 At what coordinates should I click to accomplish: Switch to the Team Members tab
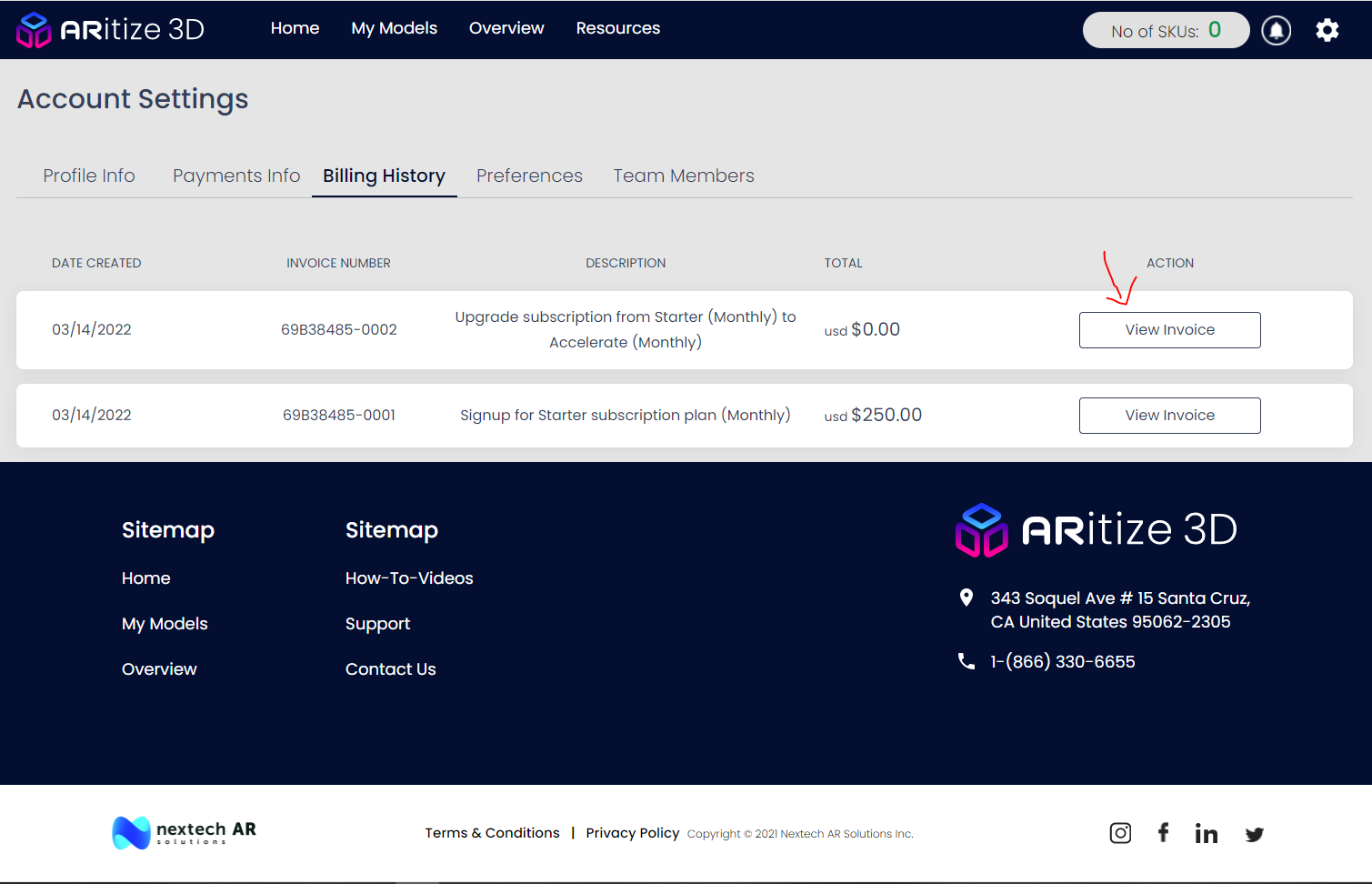click(x=684, y=176)
